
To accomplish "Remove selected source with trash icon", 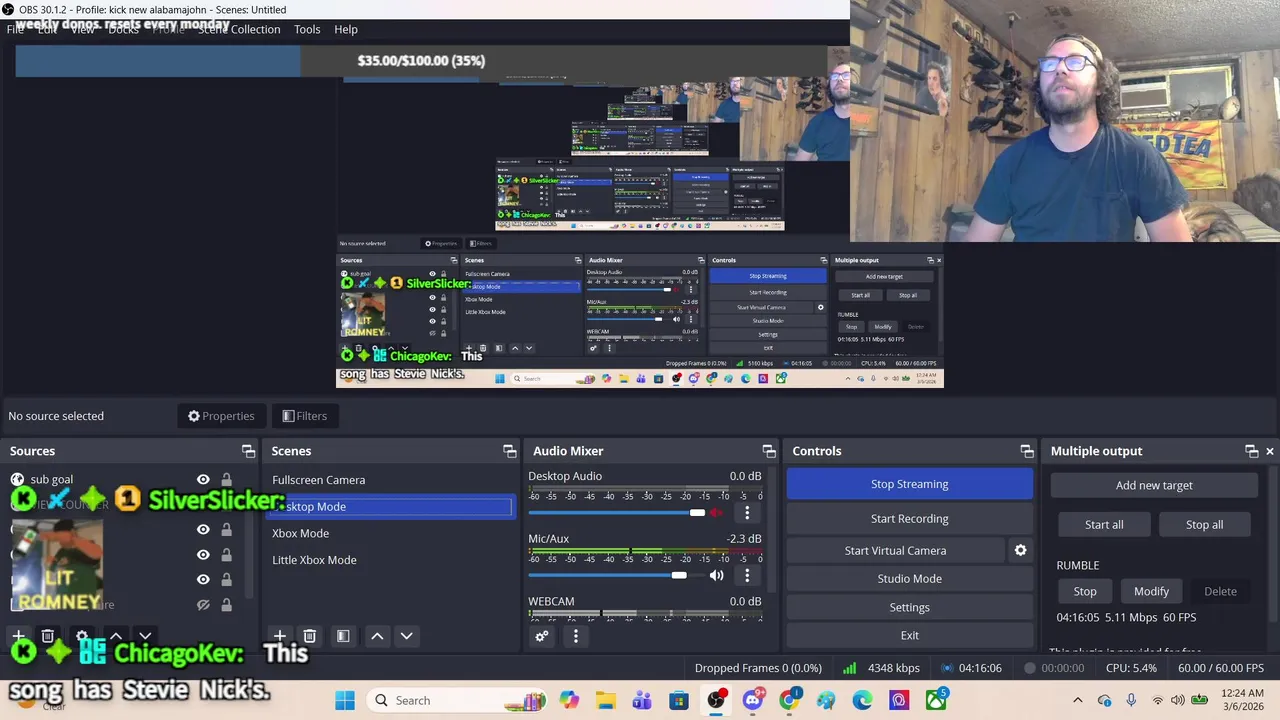I will point(47,636).
